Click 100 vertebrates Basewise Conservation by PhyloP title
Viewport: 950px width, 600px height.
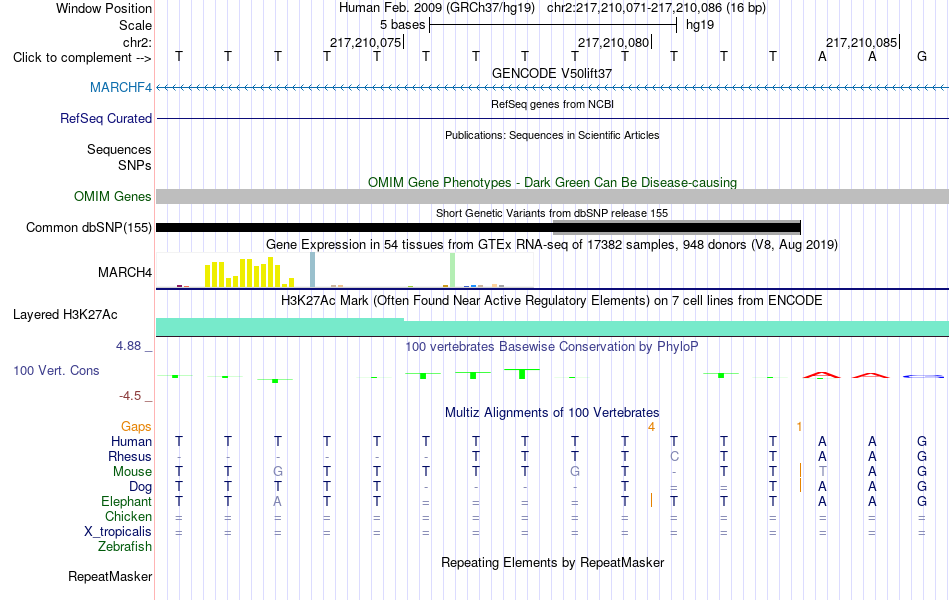[552, 347]
